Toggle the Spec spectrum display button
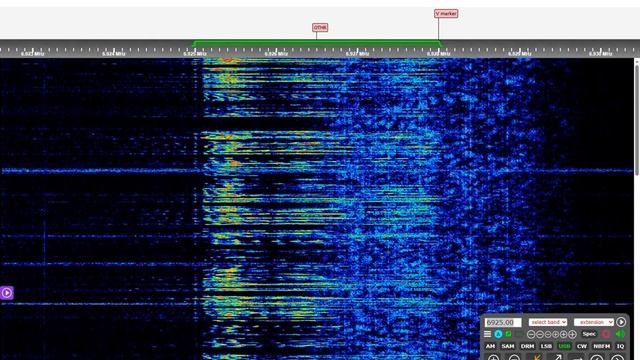This screenshot has height=360, width=640. click(x=589, y=334)
